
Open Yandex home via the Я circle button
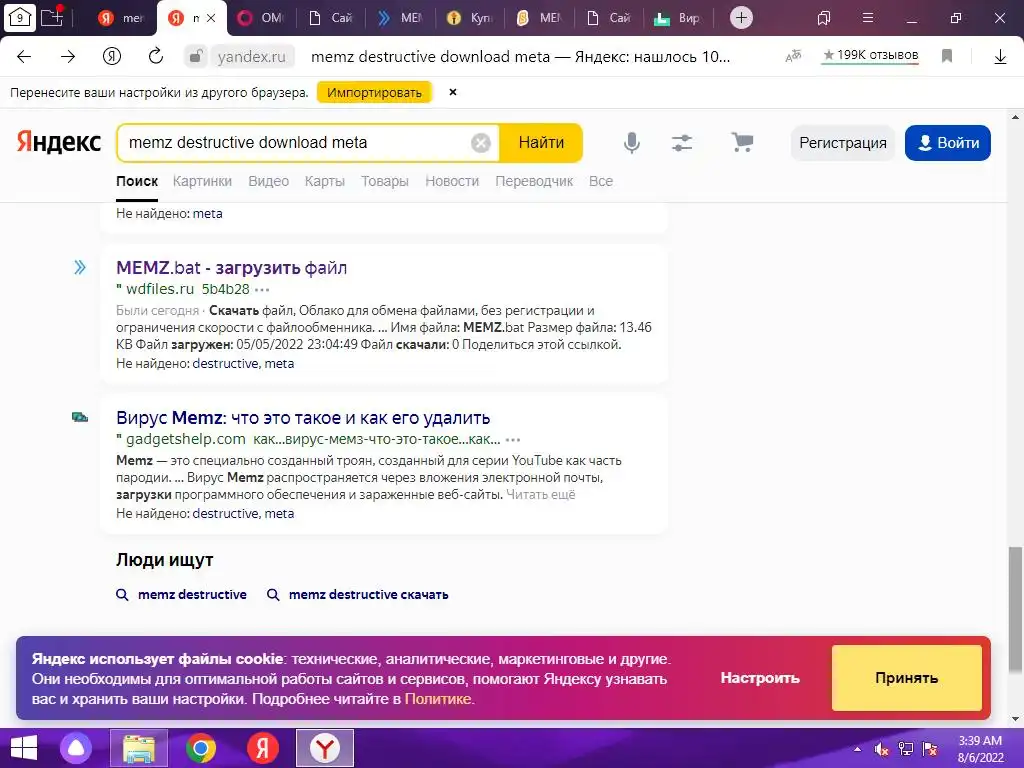click(112, 57)
